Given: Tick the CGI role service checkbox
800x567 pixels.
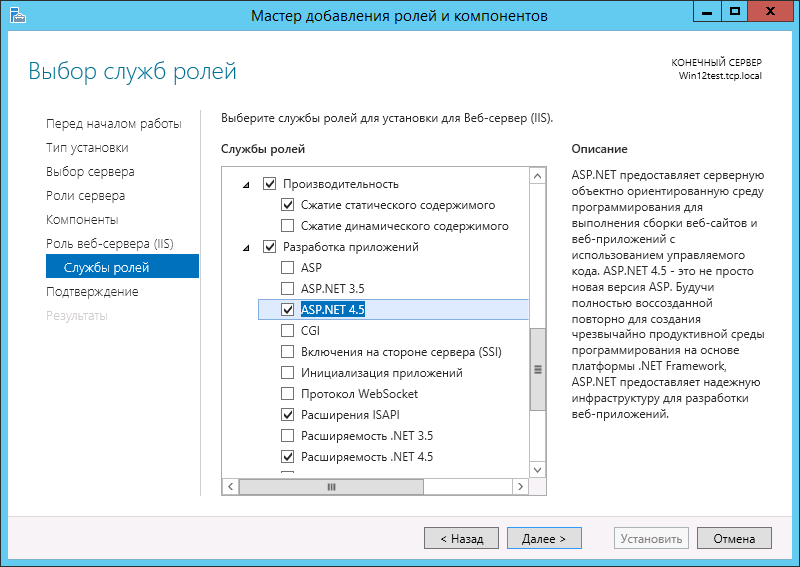Looking at the screenshot, I should (x=288, y=331).
